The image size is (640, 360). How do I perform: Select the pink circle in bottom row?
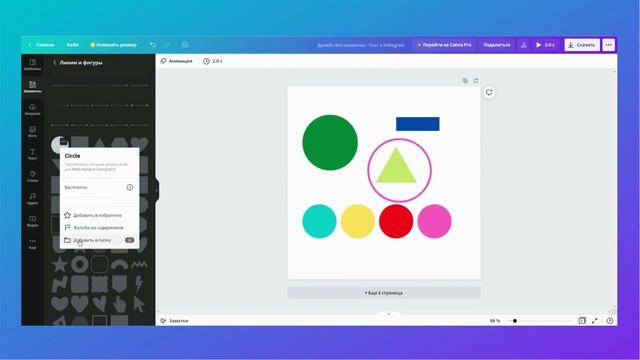pyautogui.click(x=434, y=221)
